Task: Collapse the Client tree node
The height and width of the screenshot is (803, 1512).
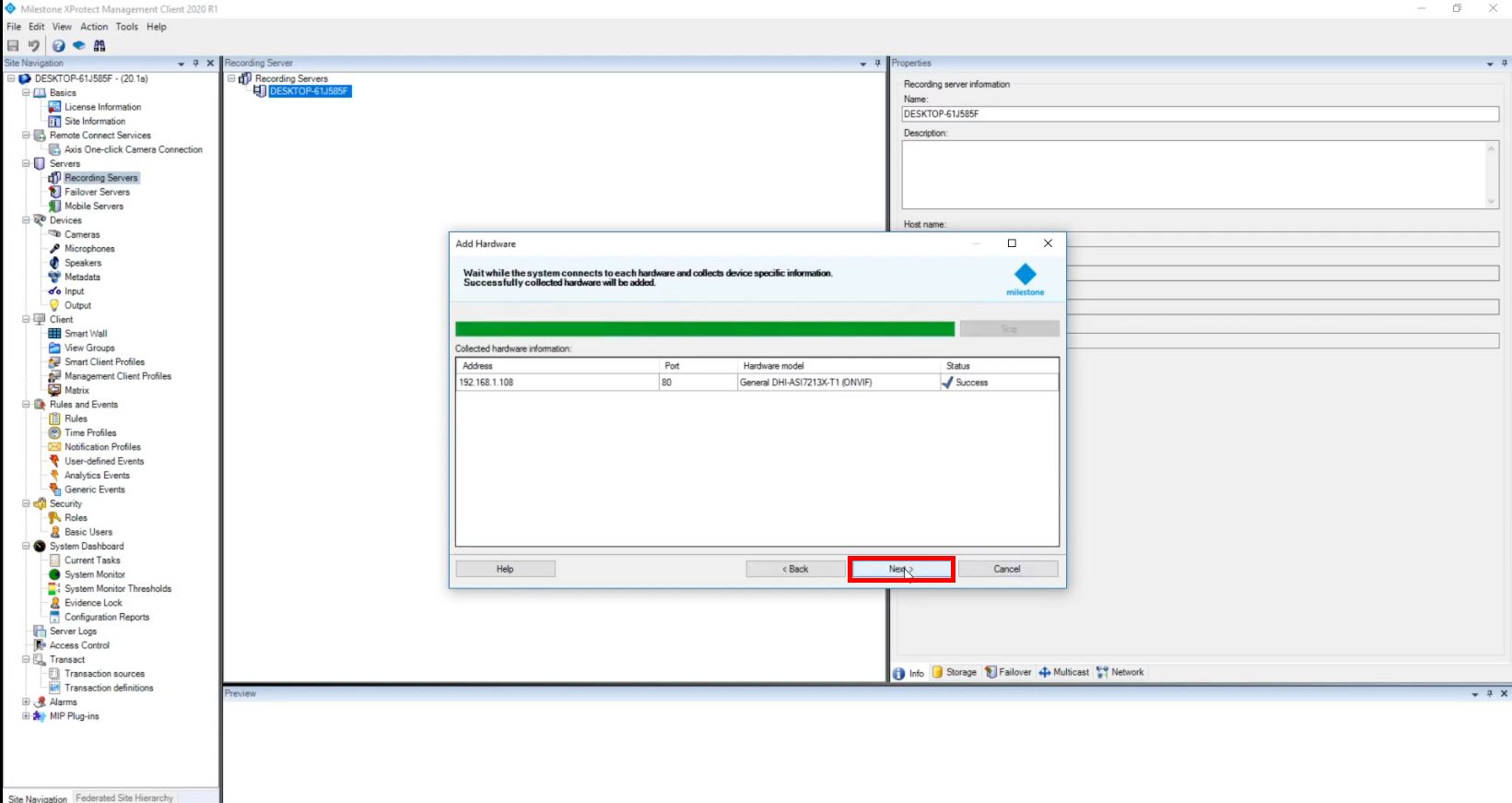Action: (26, 319)
